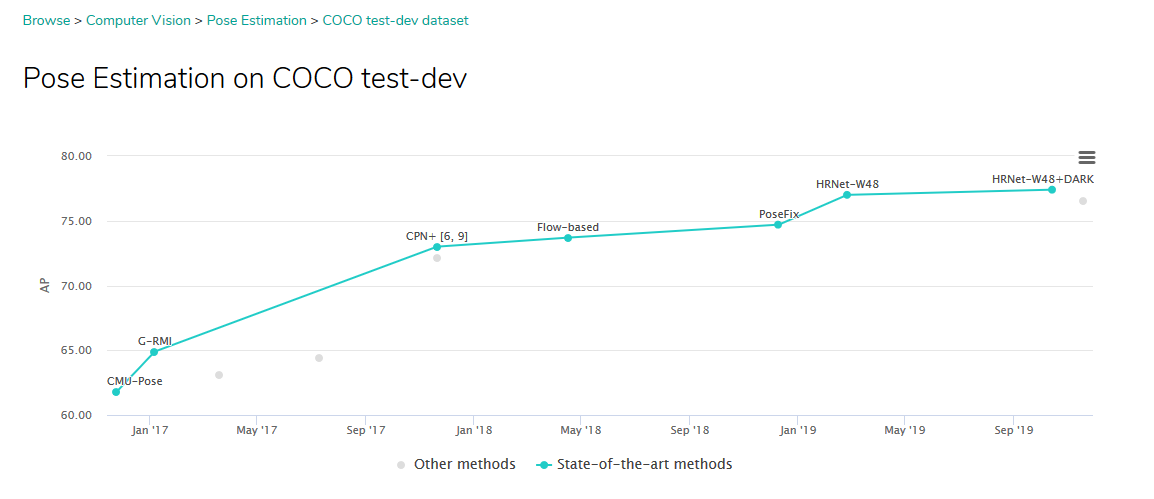Click the Browse breadcrumb link
Image resolution: width=1154 pixels, height=499 pixels.
47,20
